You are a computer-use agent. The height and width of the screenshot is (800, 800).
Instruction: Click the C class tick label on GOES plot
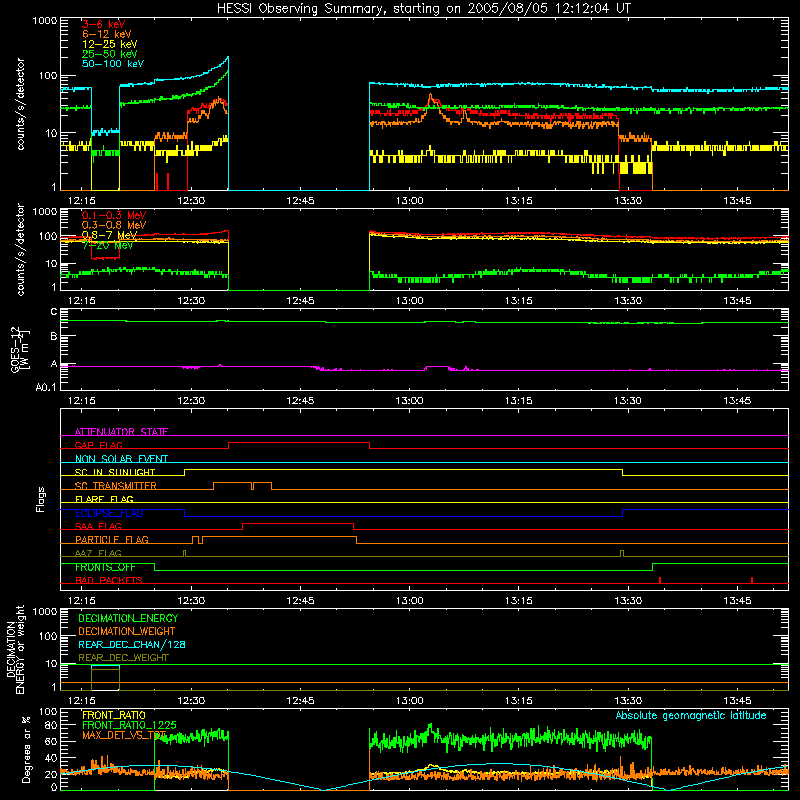[54, 312]
